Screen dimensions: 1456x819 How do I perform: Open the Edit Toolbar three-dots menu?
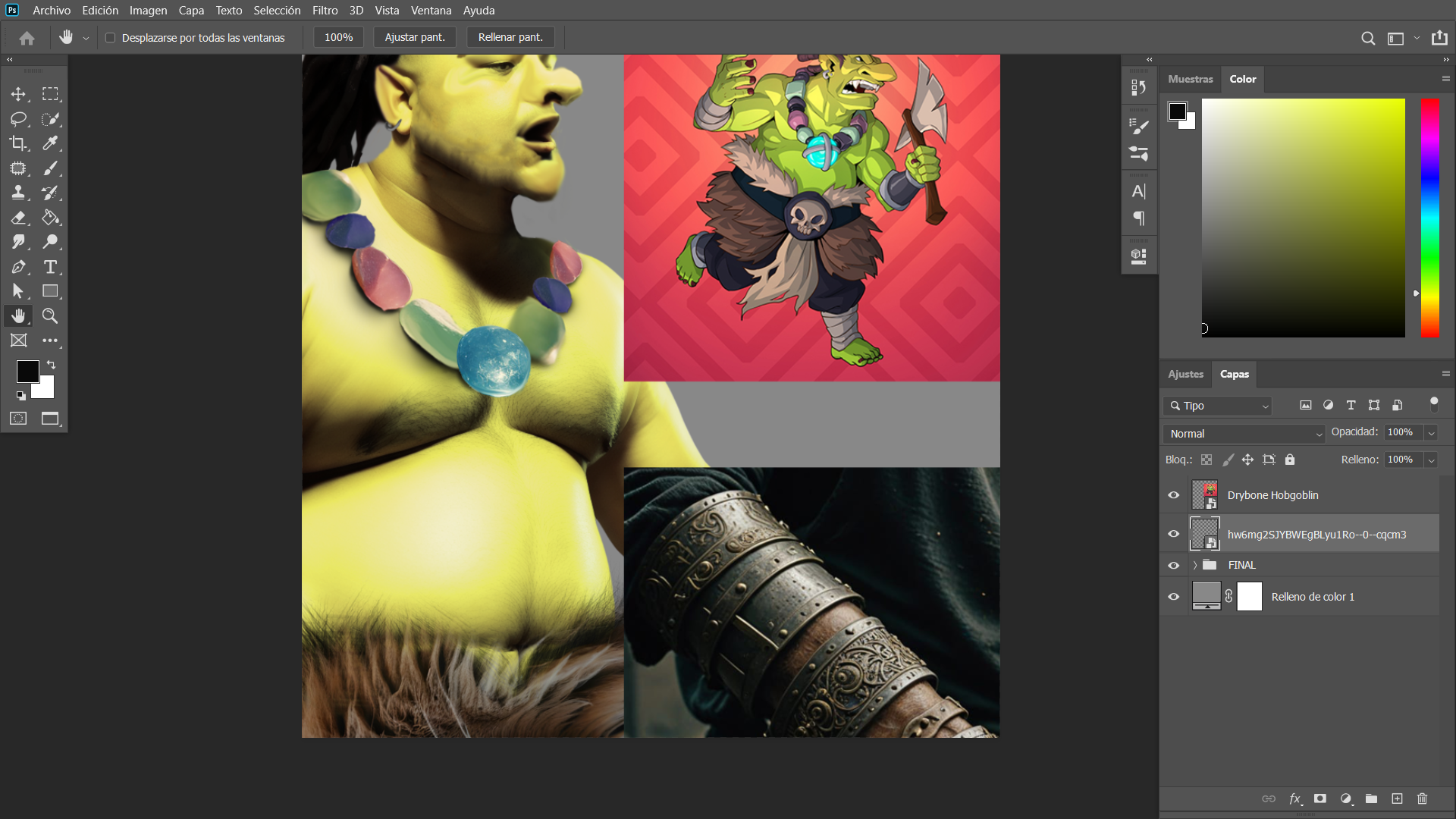pyautogui.click(x=50, y=340)
